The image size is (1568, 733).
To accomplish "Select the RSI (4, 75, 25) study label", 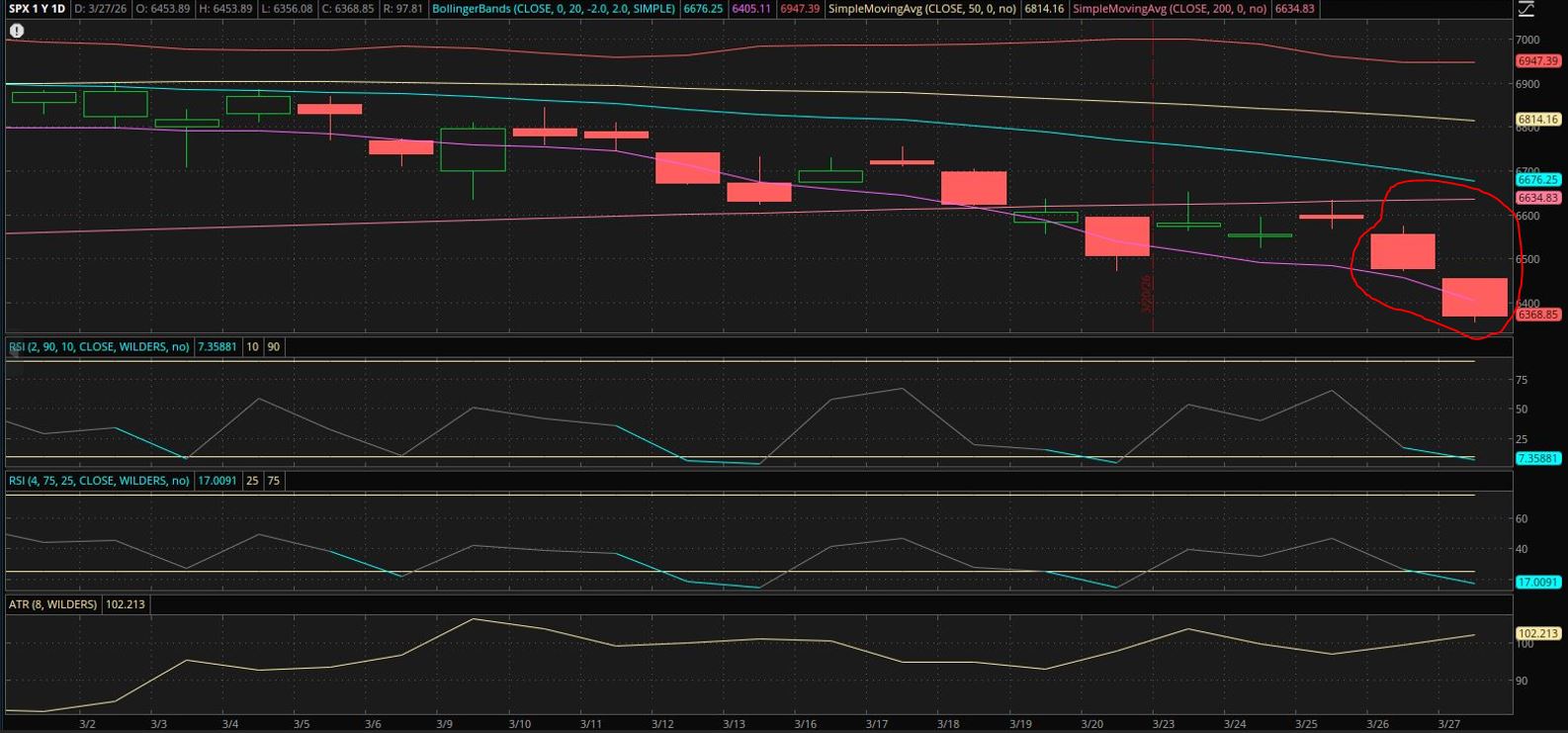I will point(99,481).
